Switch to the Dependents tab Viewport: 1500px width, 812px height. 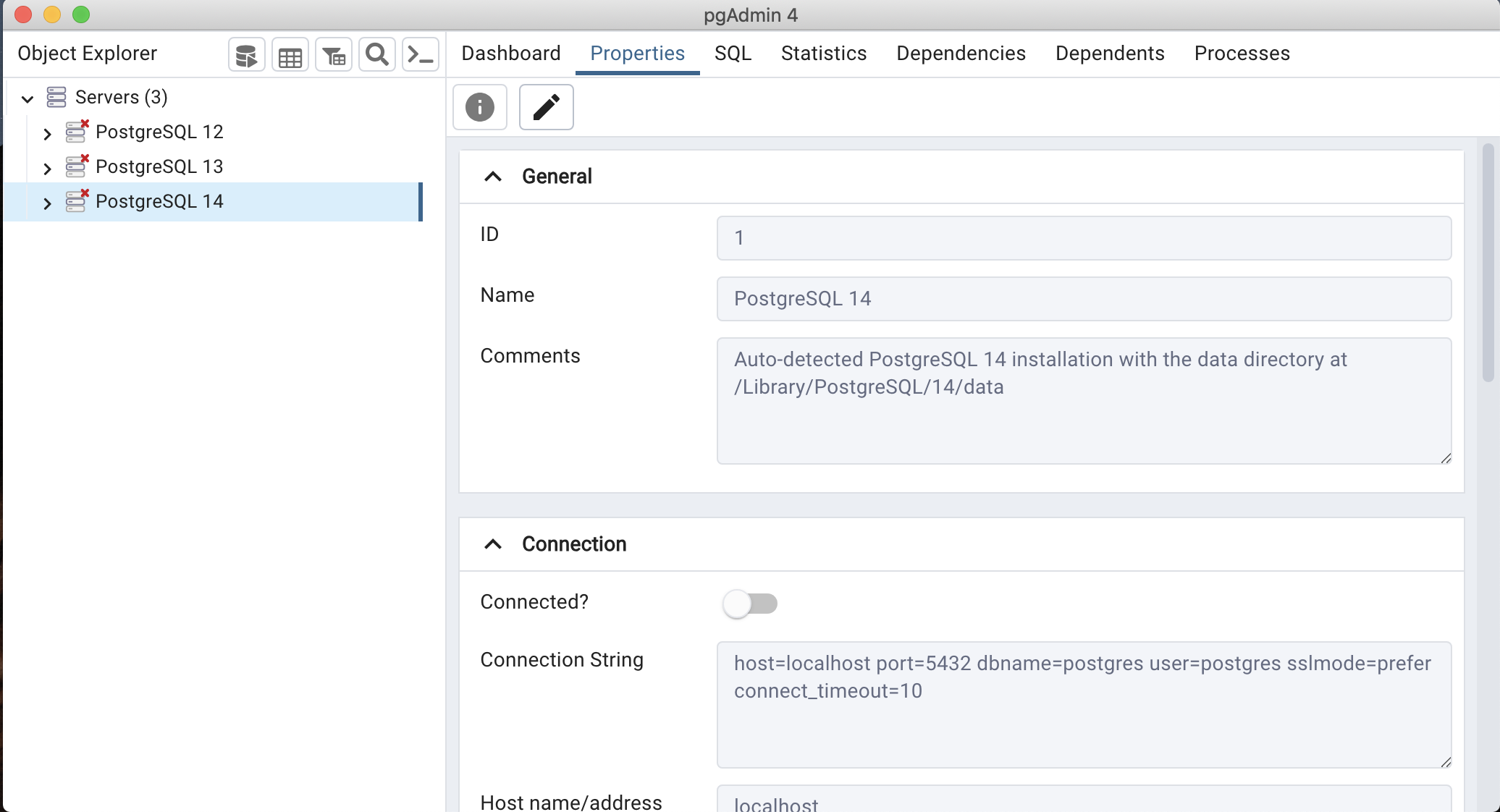pos(1110,54)
